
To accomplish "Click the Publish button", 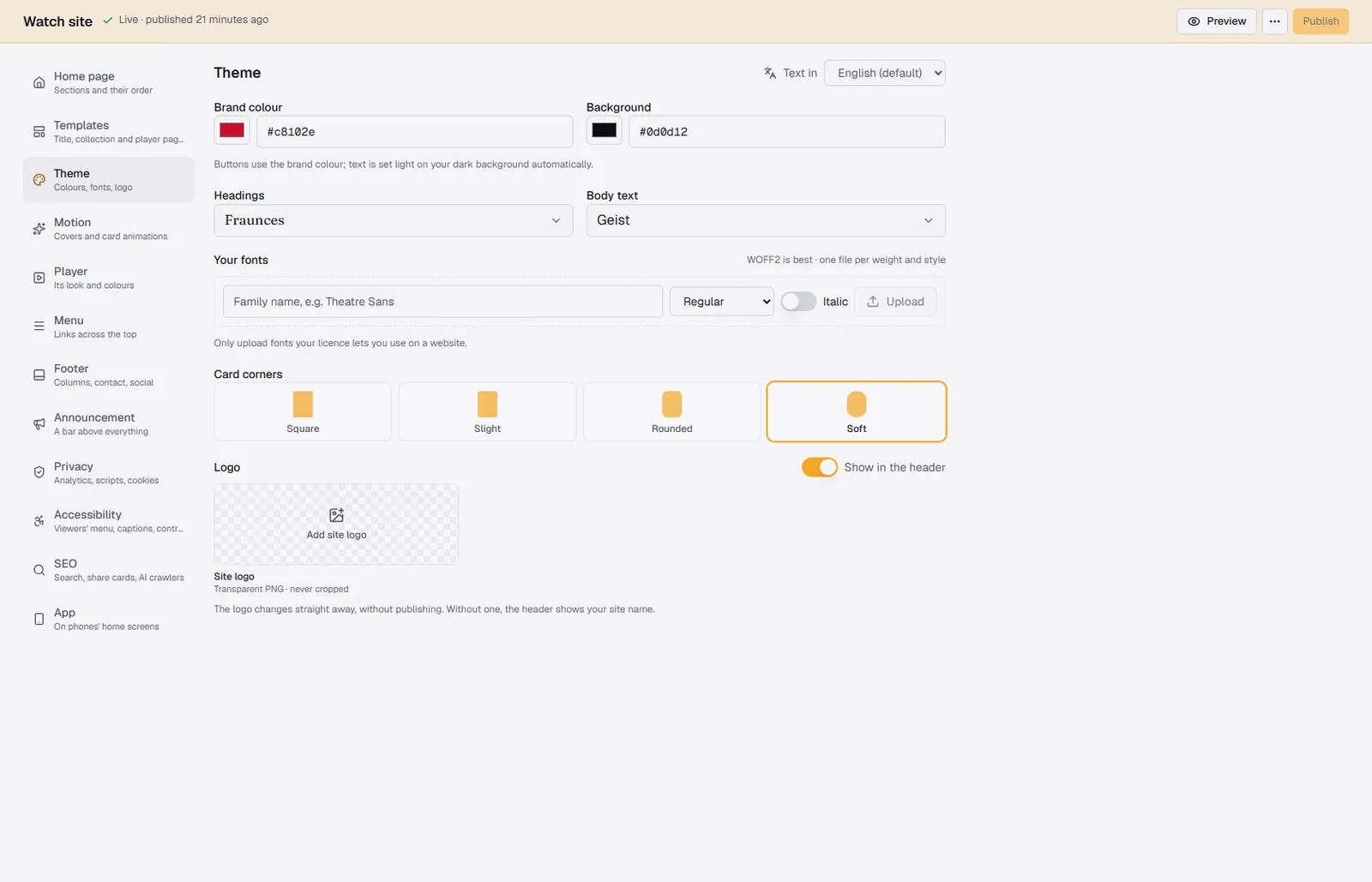I will coord(1321,21).
